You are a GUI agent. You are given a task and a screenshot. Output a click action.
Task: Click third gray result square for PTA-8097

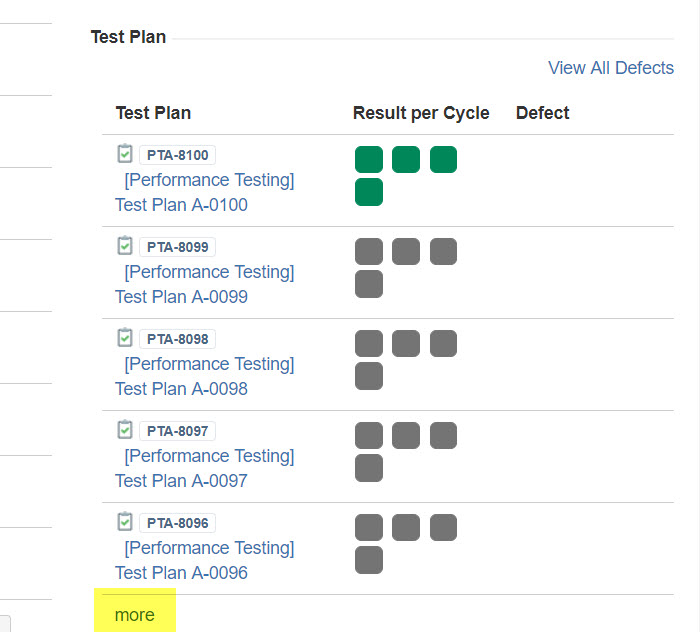click(x=443, y=436)
